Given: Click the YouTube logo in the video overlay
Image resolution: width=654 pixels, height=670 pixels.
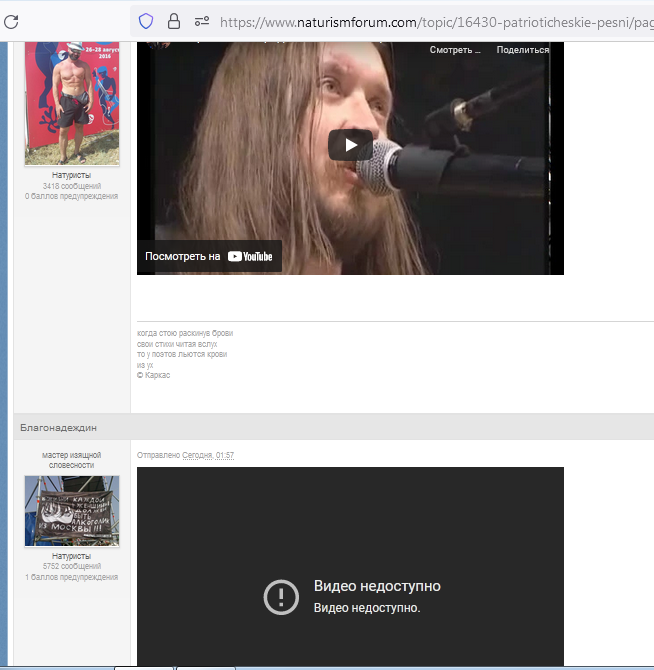Looking at the screenshot, I should (x=250, y=256).
